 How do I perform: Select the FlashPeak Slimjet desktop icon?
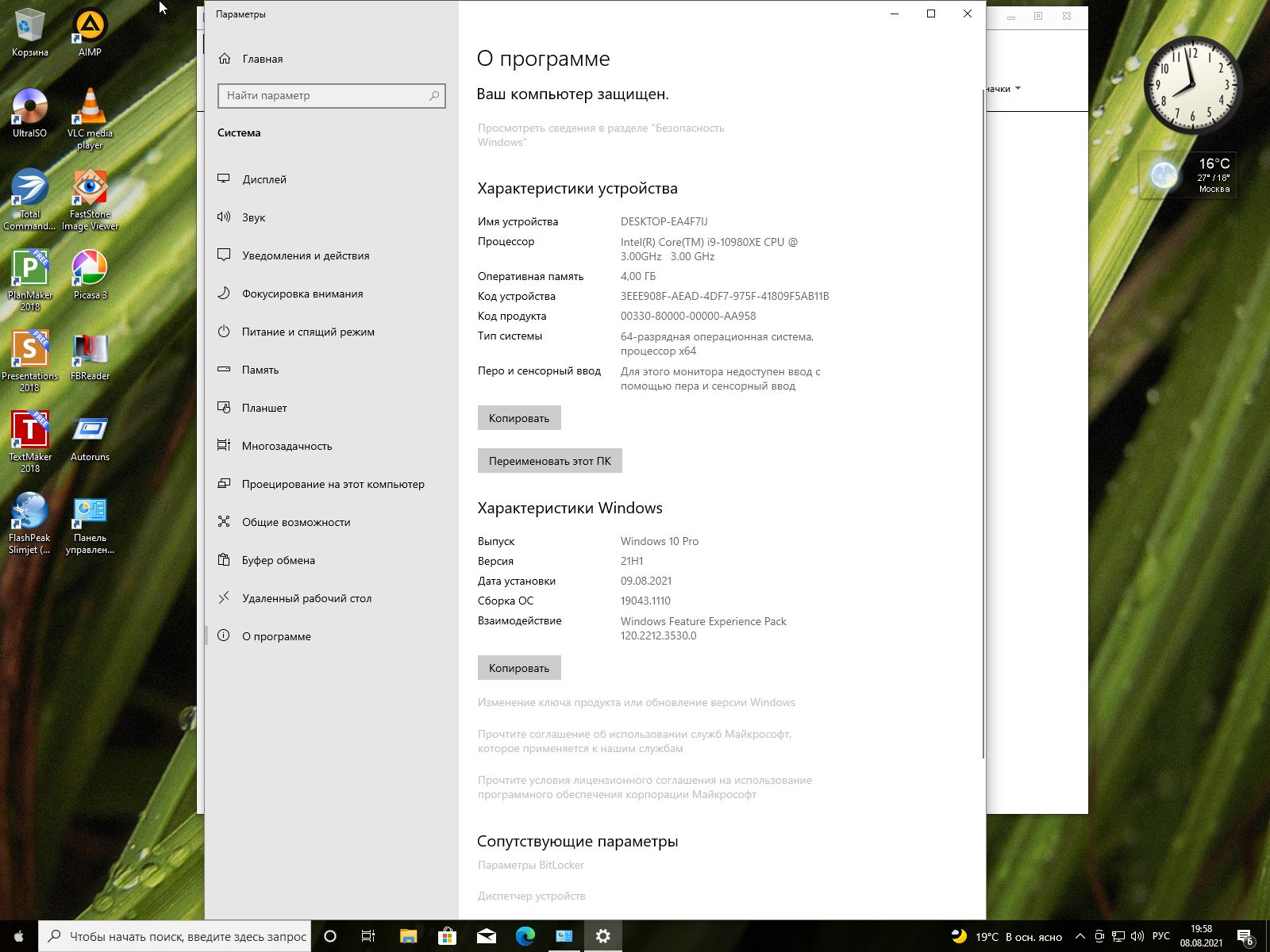[x=30, y=524]
